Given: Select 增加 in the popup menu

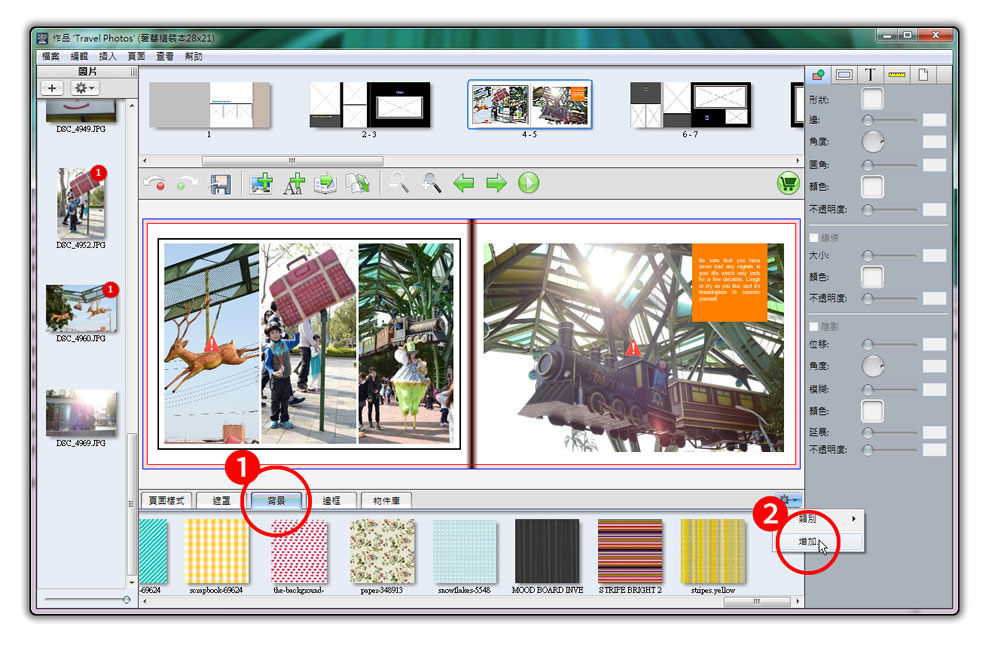Looking at the screenshot, I should point(812,542).
